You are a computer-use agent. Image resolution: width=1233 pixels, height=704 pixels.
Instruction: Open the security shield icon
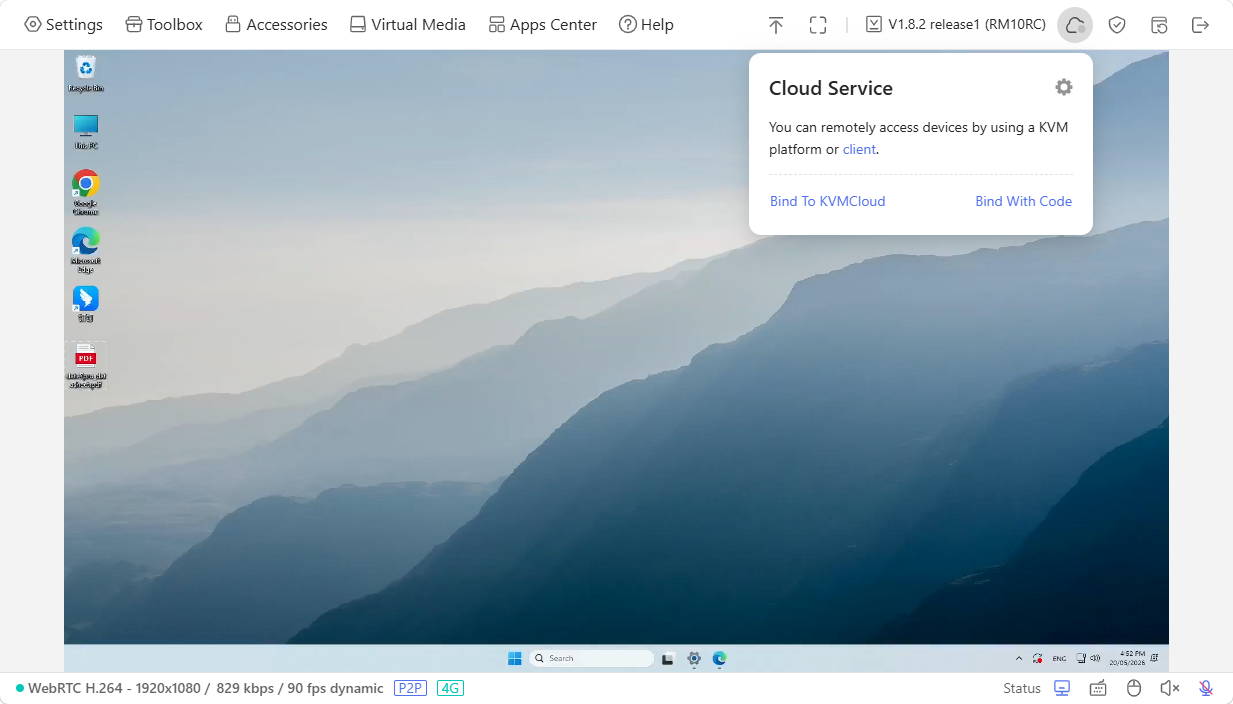[1117, 25]
